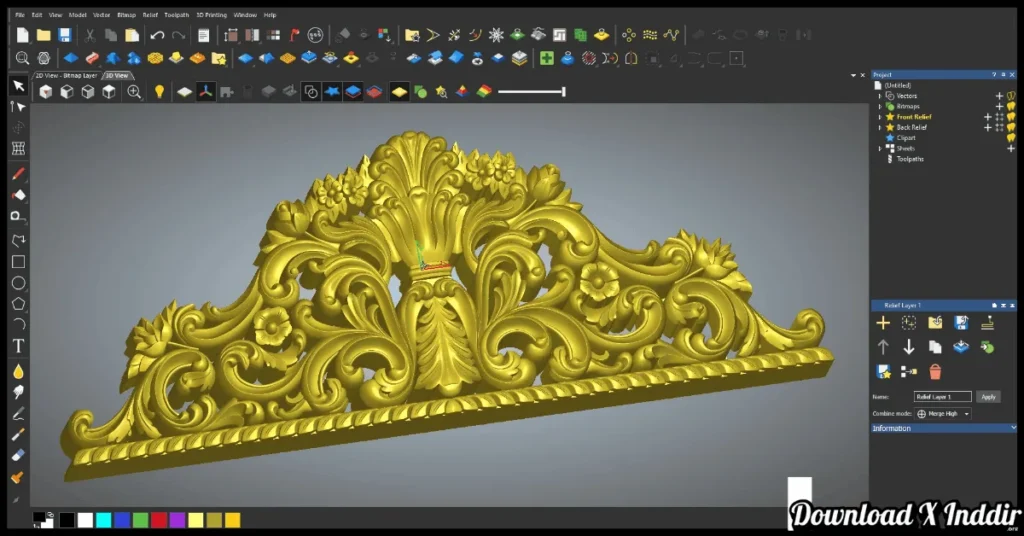This screenshot has width=1024, height=536.
Task: Collapse the Information panel section
Action: click(1013, 428)
